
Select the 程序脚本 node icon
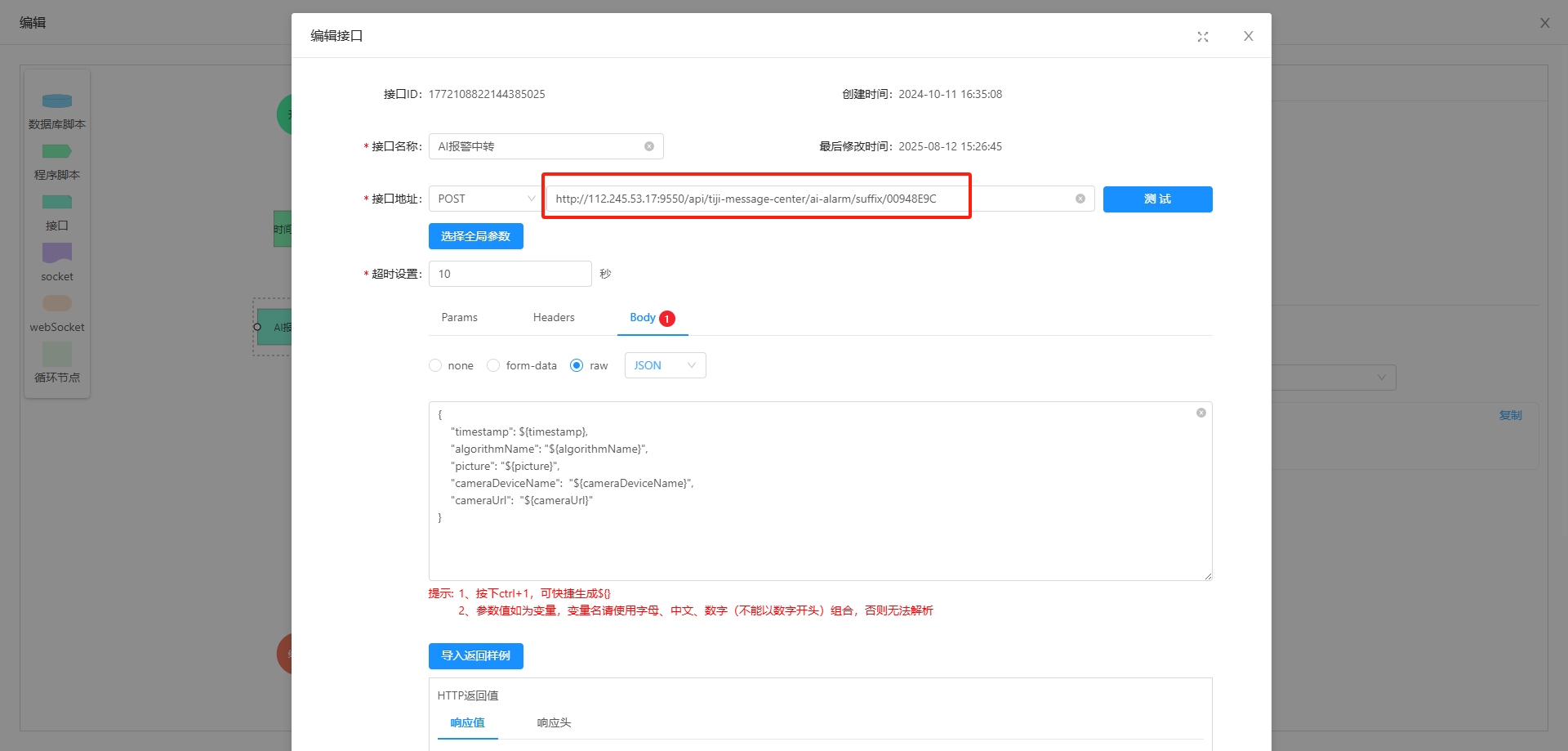click(x=57, y=152)
